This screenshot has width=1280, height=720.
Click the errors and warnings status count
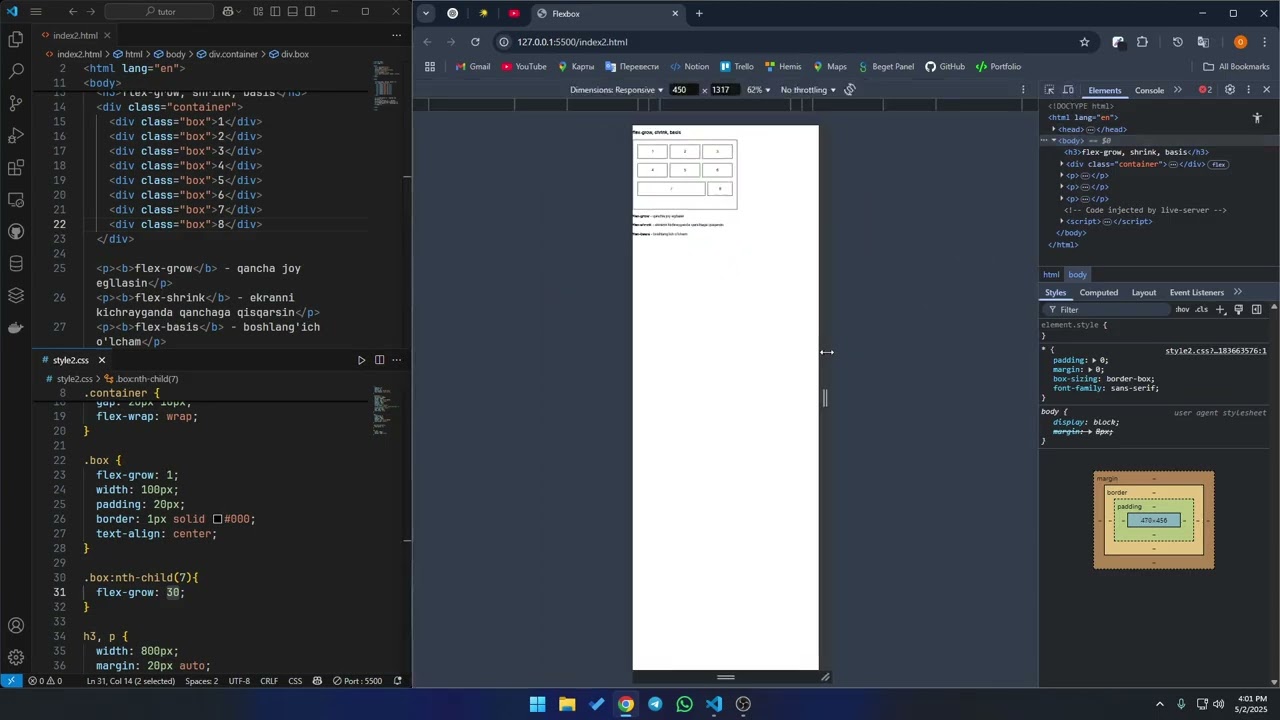45,681
